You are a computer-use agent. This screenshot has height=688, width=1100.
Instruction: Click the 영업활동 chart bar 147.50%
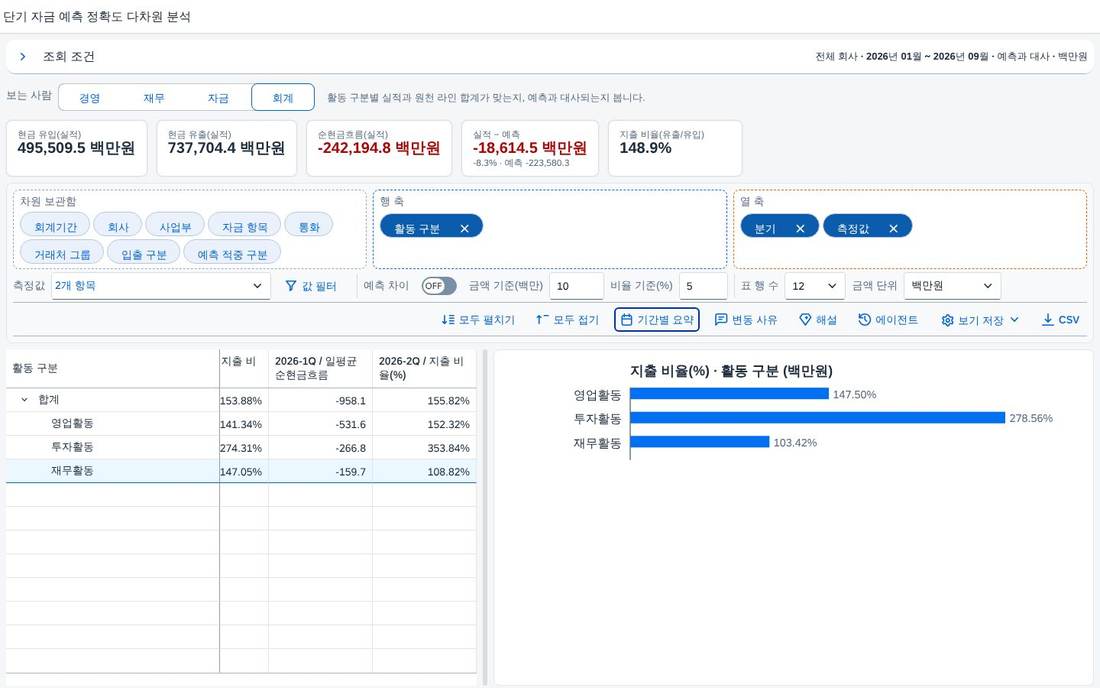[730, 394]
